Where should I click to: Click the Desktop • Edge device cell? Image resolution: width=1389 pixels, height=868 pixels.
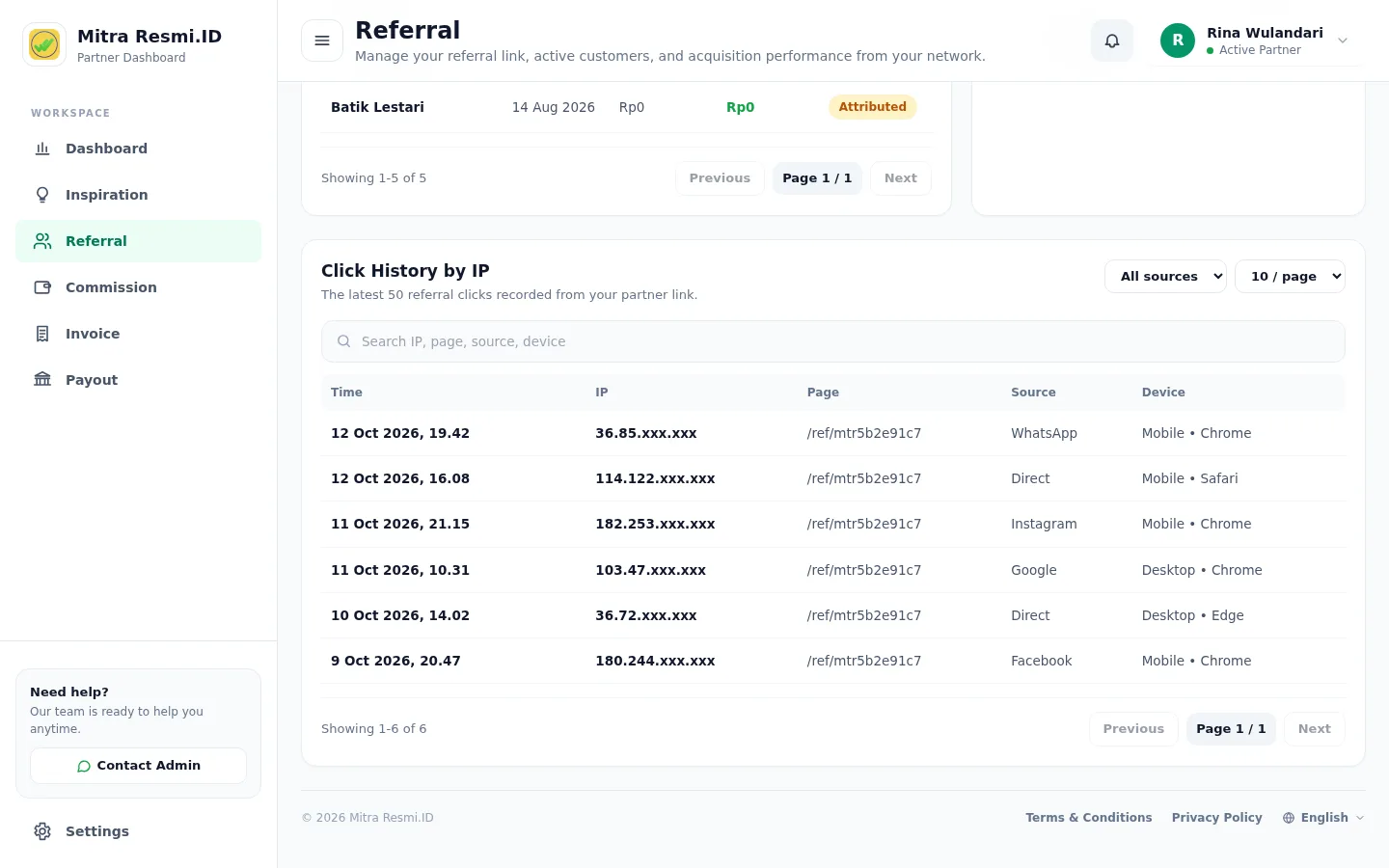[1192, 615]
